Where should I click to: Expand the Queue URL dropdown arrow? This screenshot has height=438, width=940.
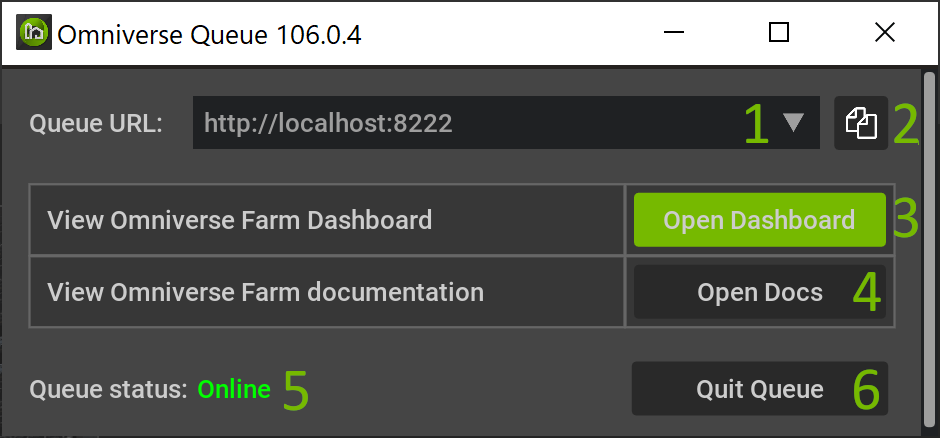[794, 122]
